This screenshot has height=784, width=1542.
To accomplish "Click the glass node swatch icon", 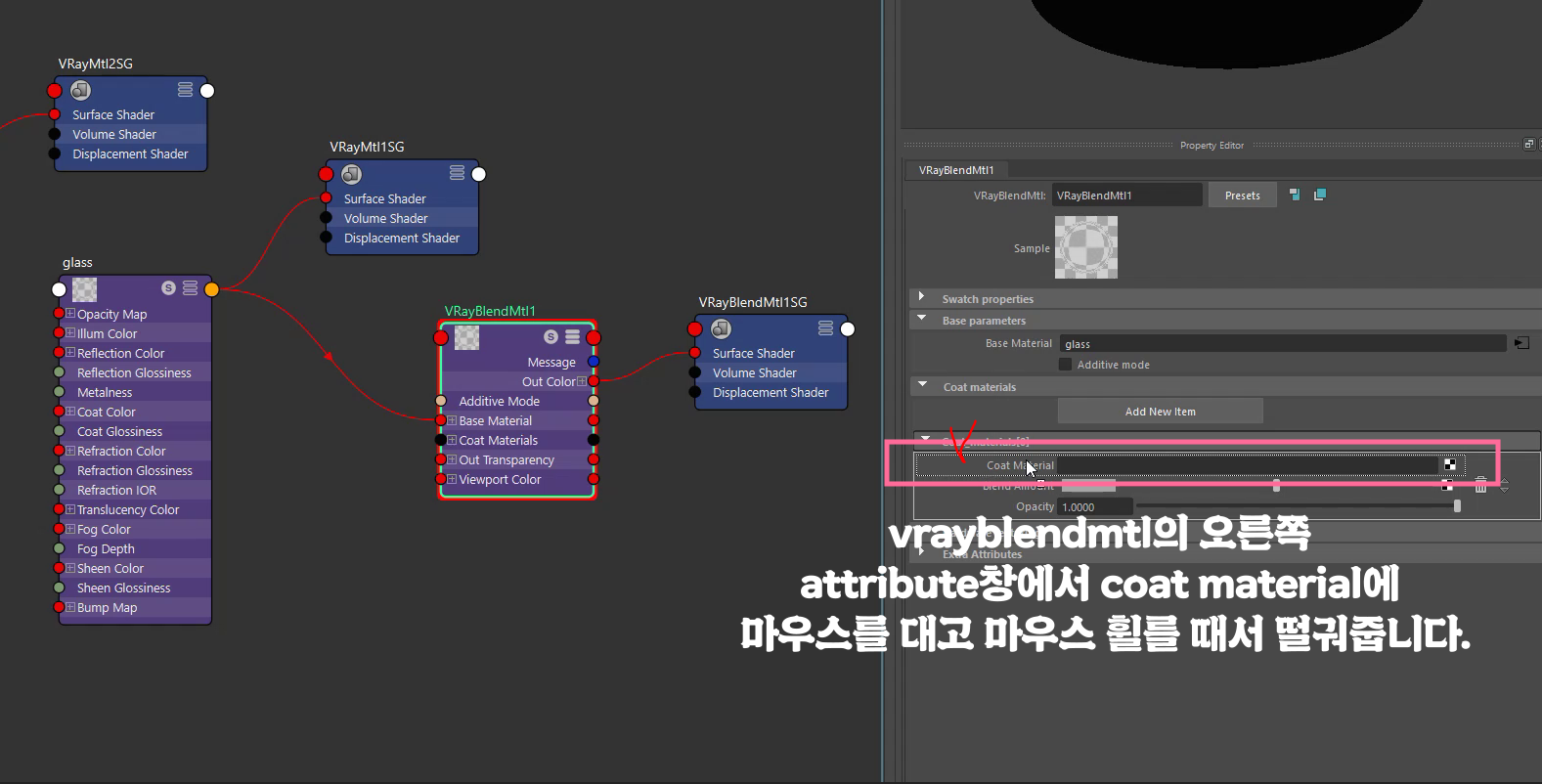I will [x=85, y=288].
